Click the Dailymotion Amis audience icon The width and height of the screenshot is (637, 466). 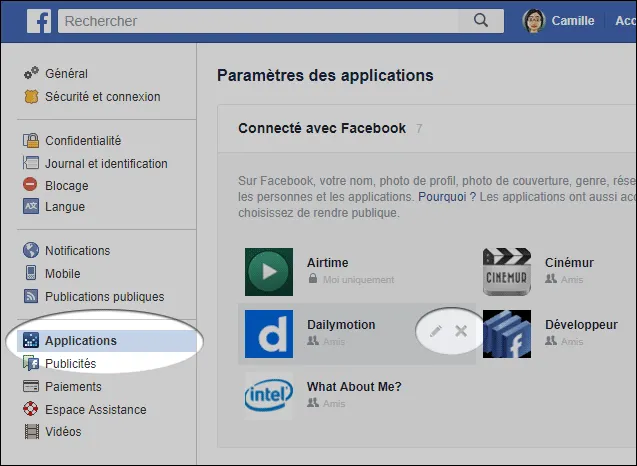pos(313,340)
